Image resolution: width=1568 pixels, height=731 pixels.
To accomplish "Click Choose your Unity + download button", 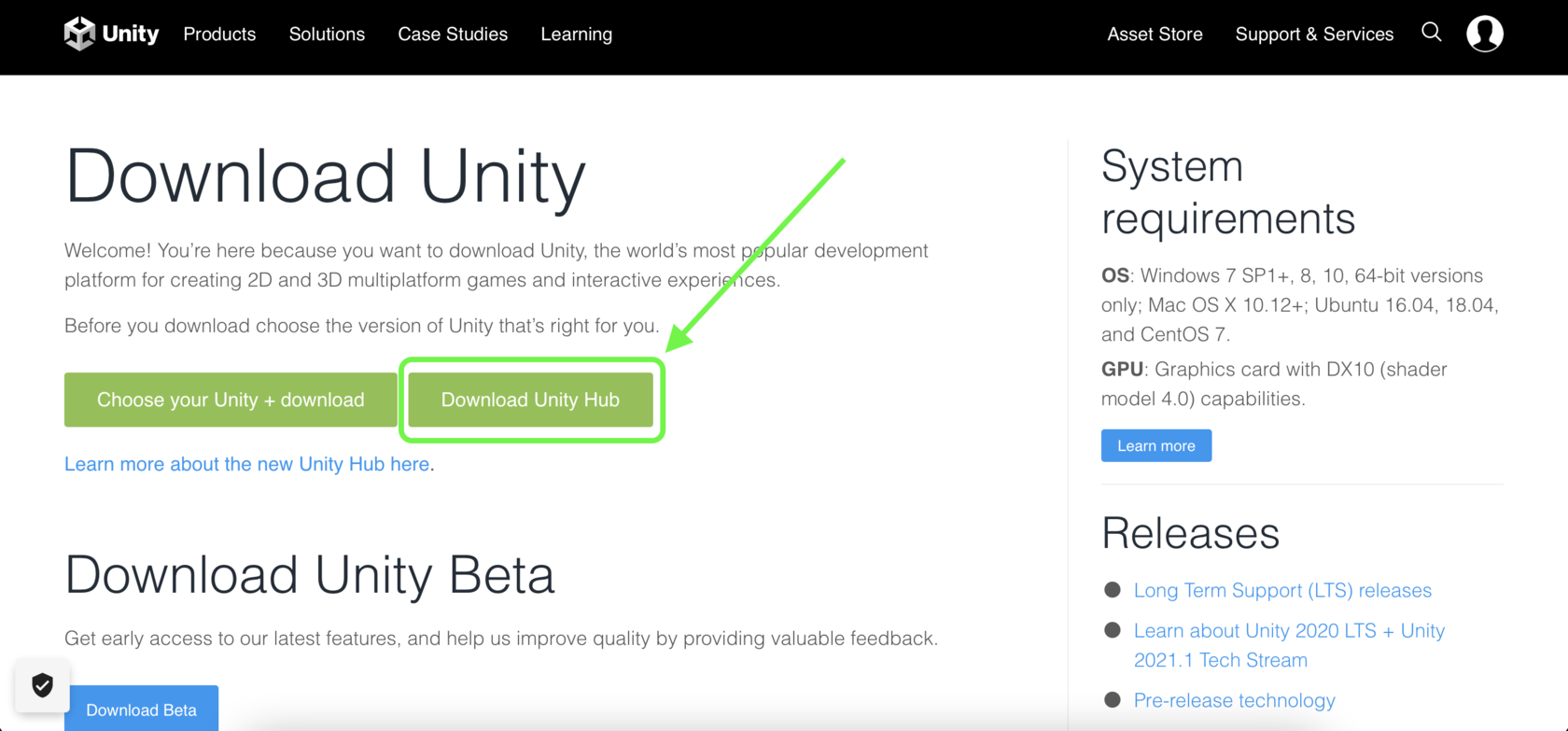I will [231, 400].
